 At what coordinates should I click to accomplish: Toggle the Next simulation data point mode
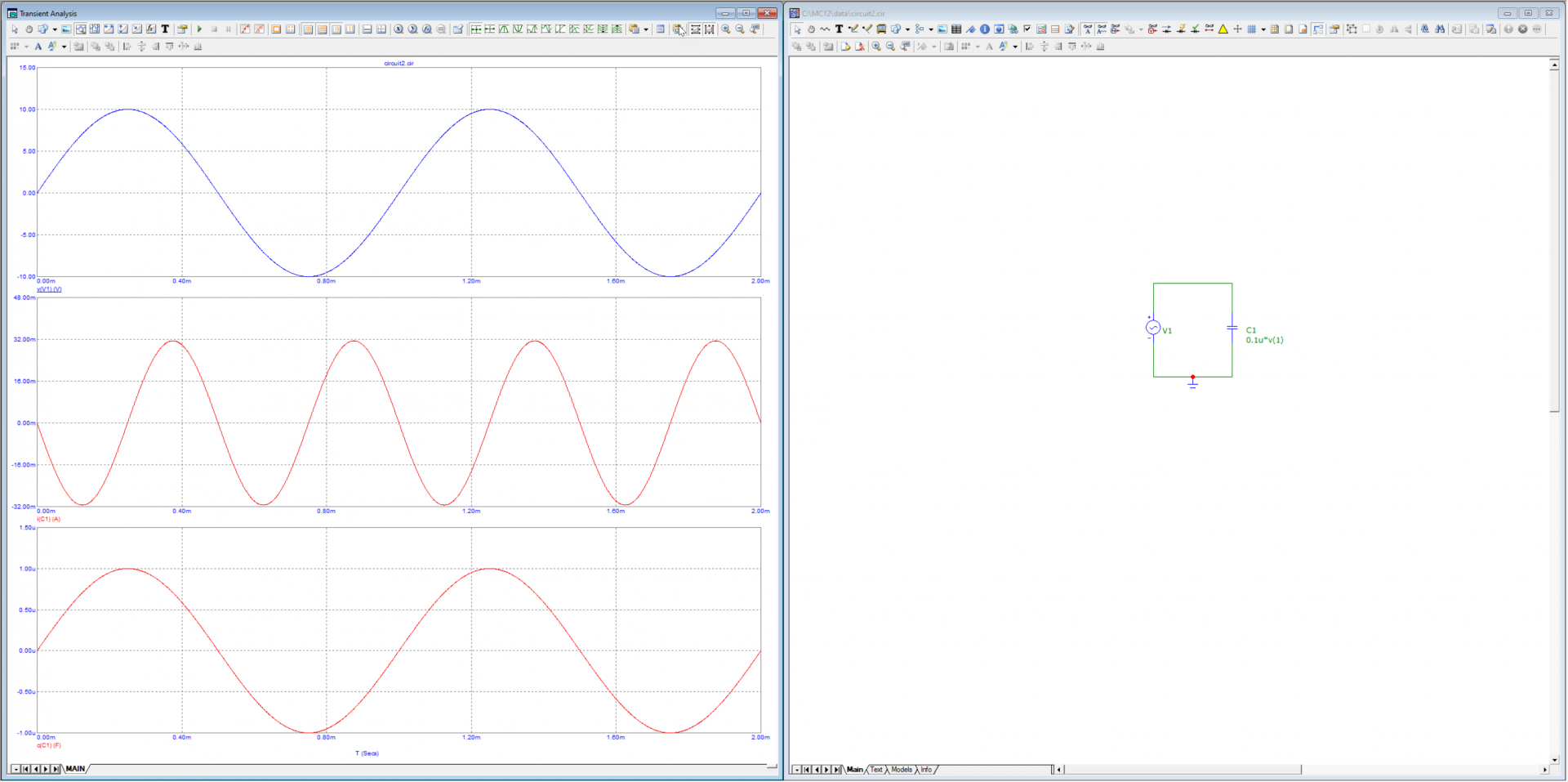490,29
